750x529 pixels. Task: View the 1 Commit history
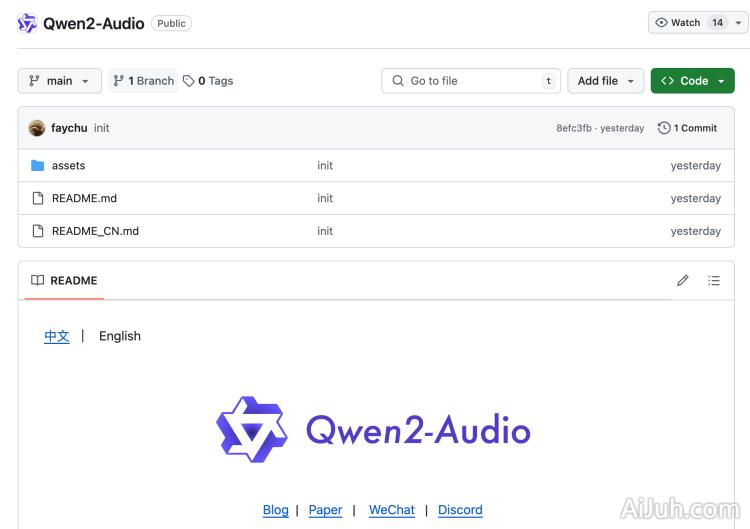(x=687, y=128)
